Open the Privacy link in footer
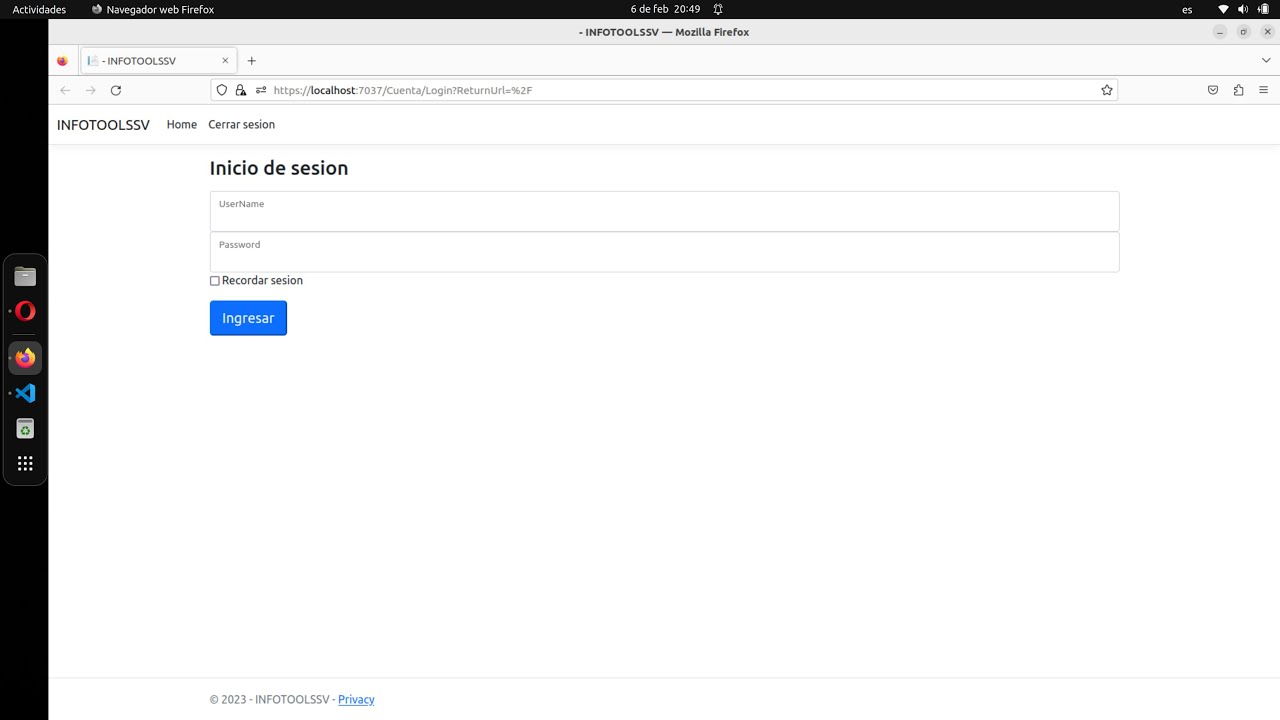Image resolution: width=1280 pixels, height=720 pixels. pyautogui.click(x=356, y=700)
